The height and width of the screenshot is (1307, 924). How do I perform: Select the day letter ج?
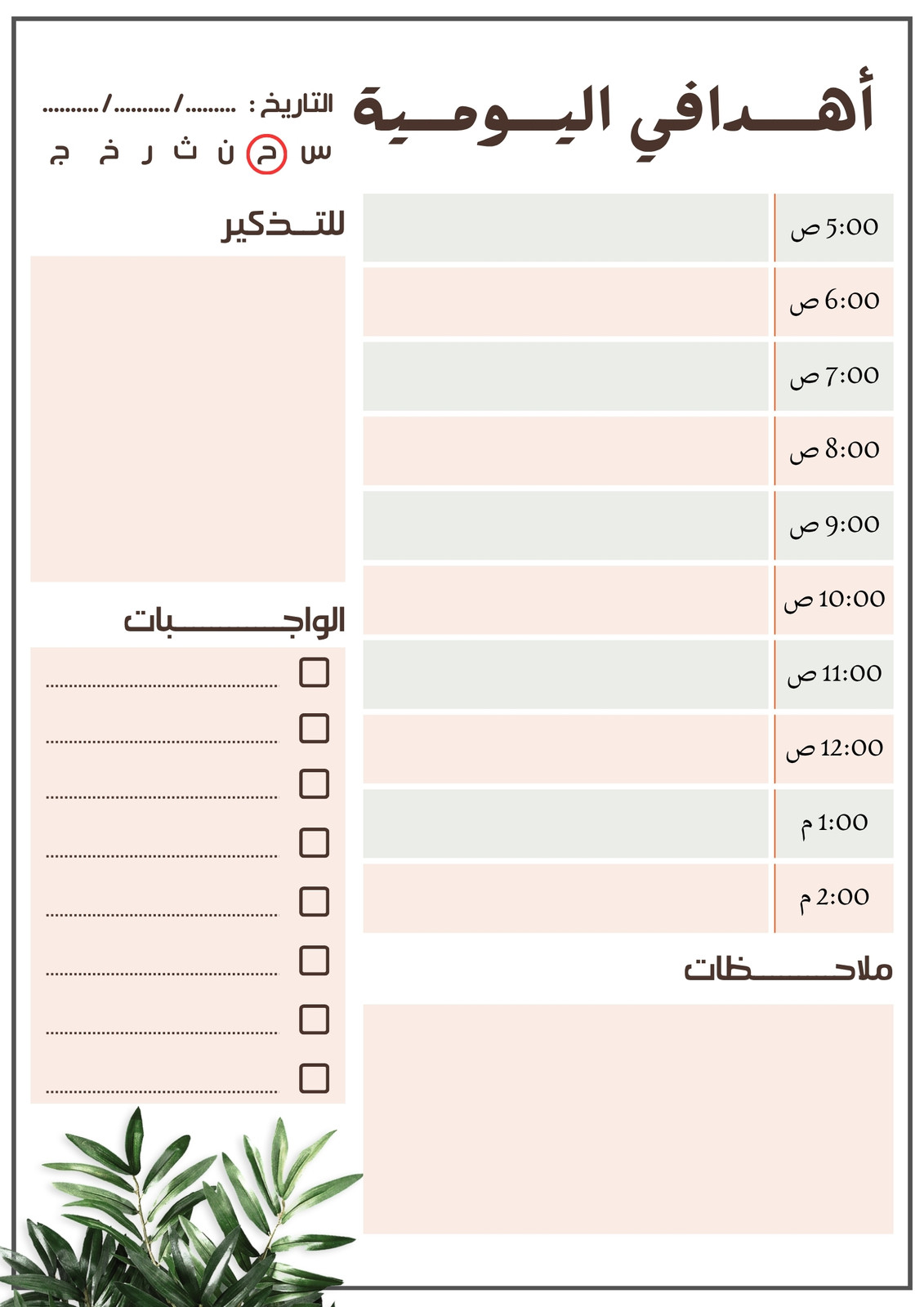(60, 154)
